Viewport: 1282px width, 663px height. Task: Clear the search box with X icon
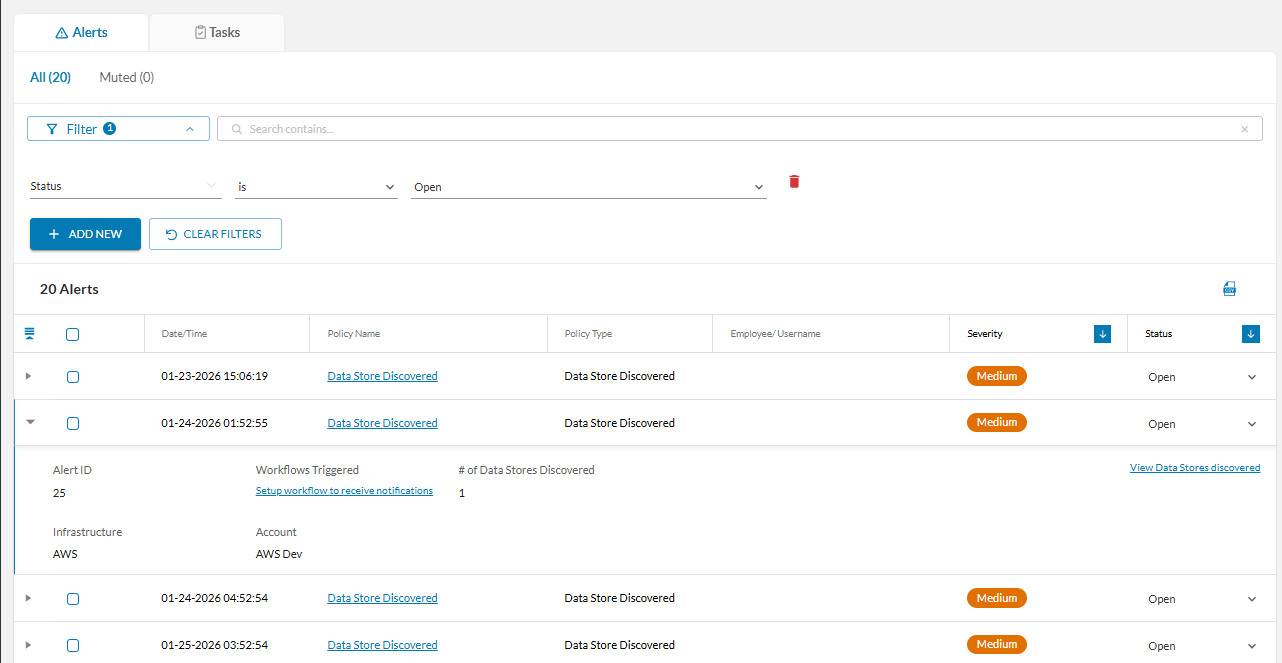[x=1244, y=129]
